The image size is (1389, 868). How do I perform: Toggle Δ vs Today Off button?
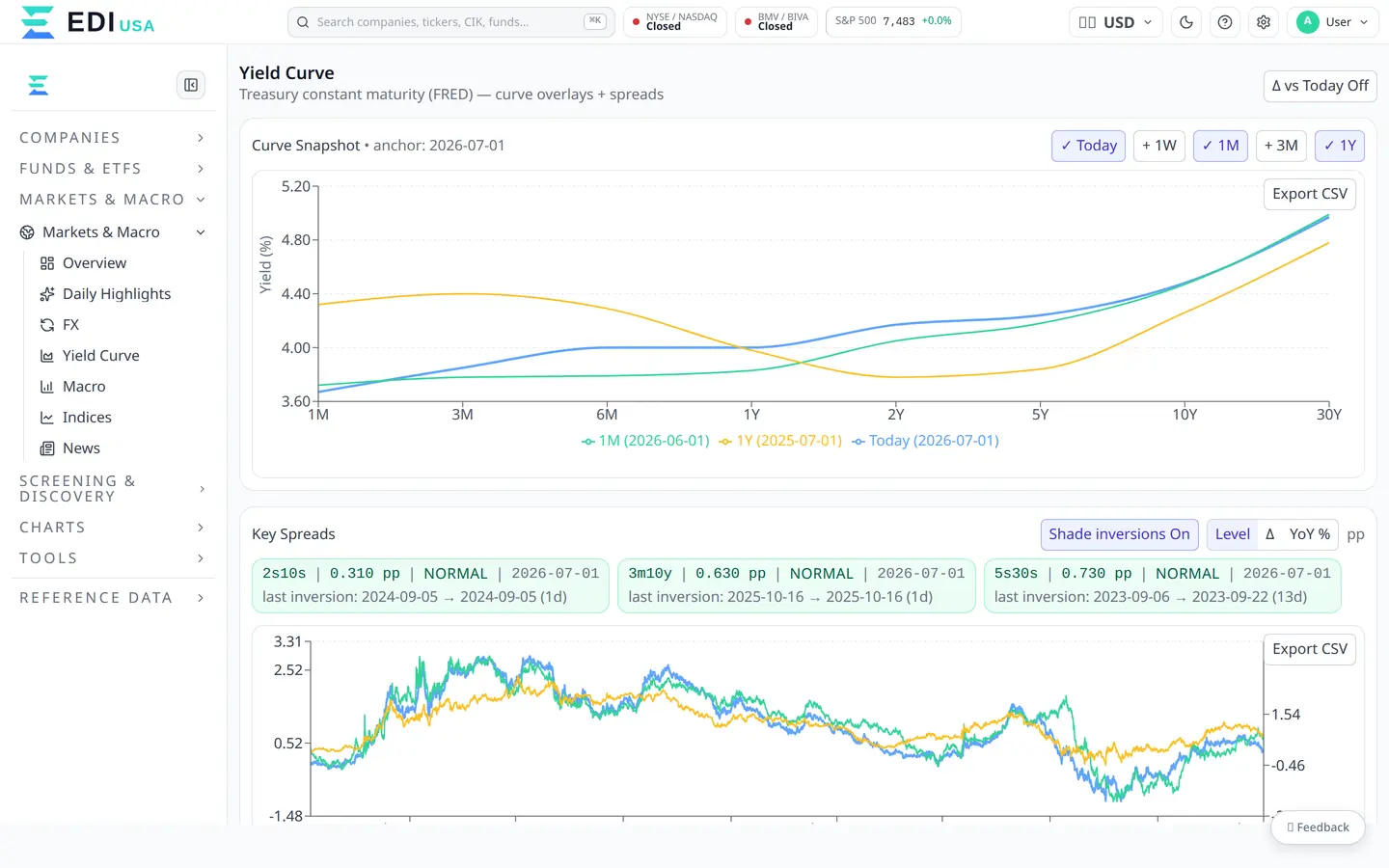pos(1320,86)
